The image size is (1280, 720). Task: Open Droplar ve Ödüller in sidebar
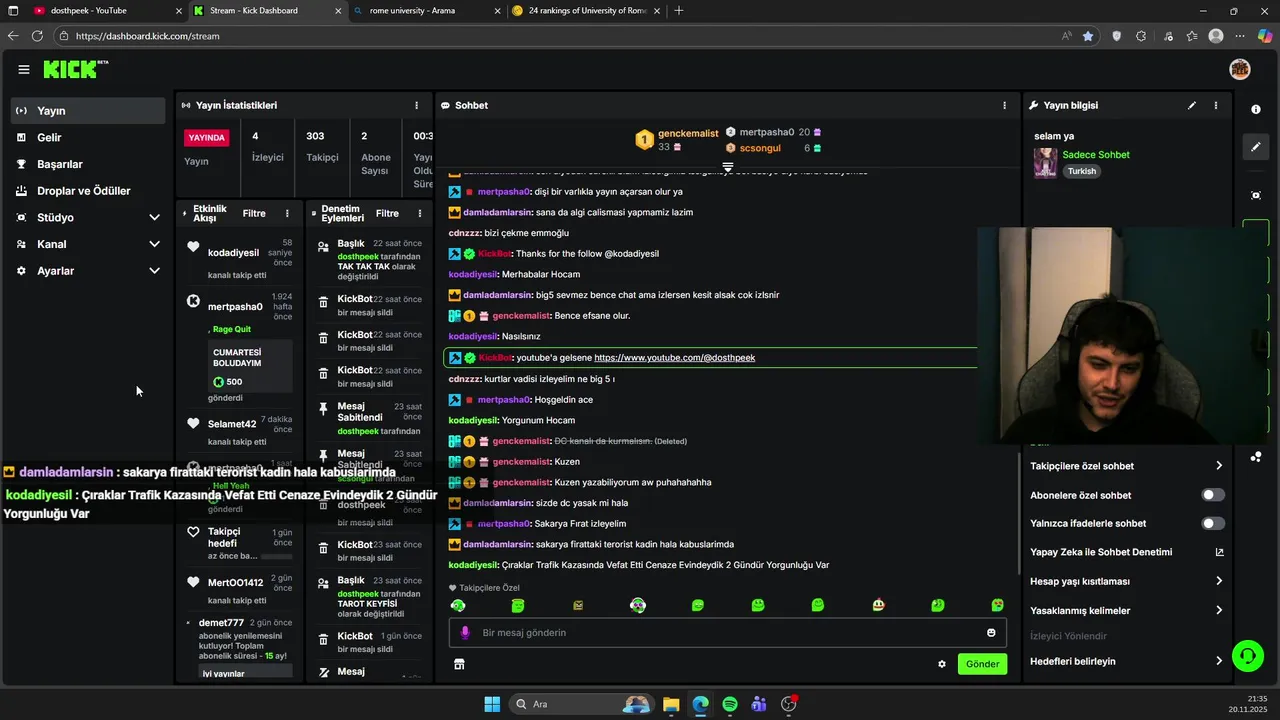88,191
